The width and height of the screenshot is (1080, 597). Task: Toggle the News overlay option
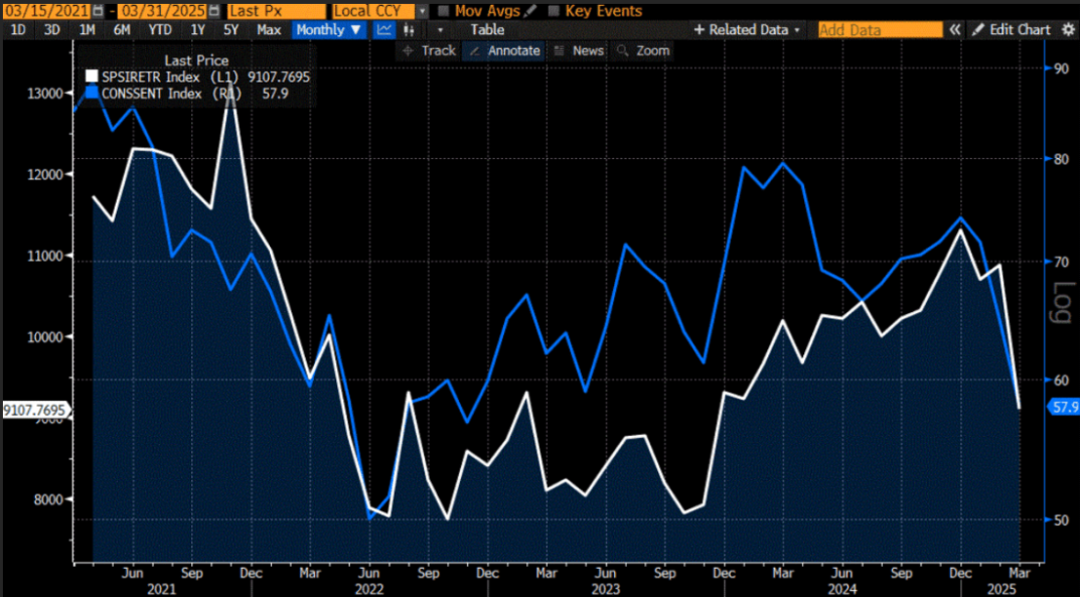point(579,50)
